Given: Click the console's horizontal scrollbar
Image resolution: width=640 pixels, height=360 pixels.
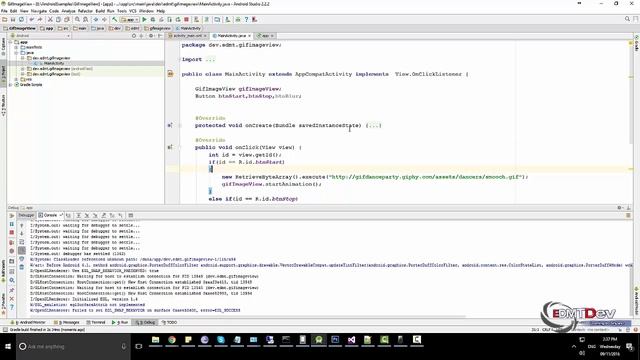Looking at the screenshot, I should click(x=248, y=316).
